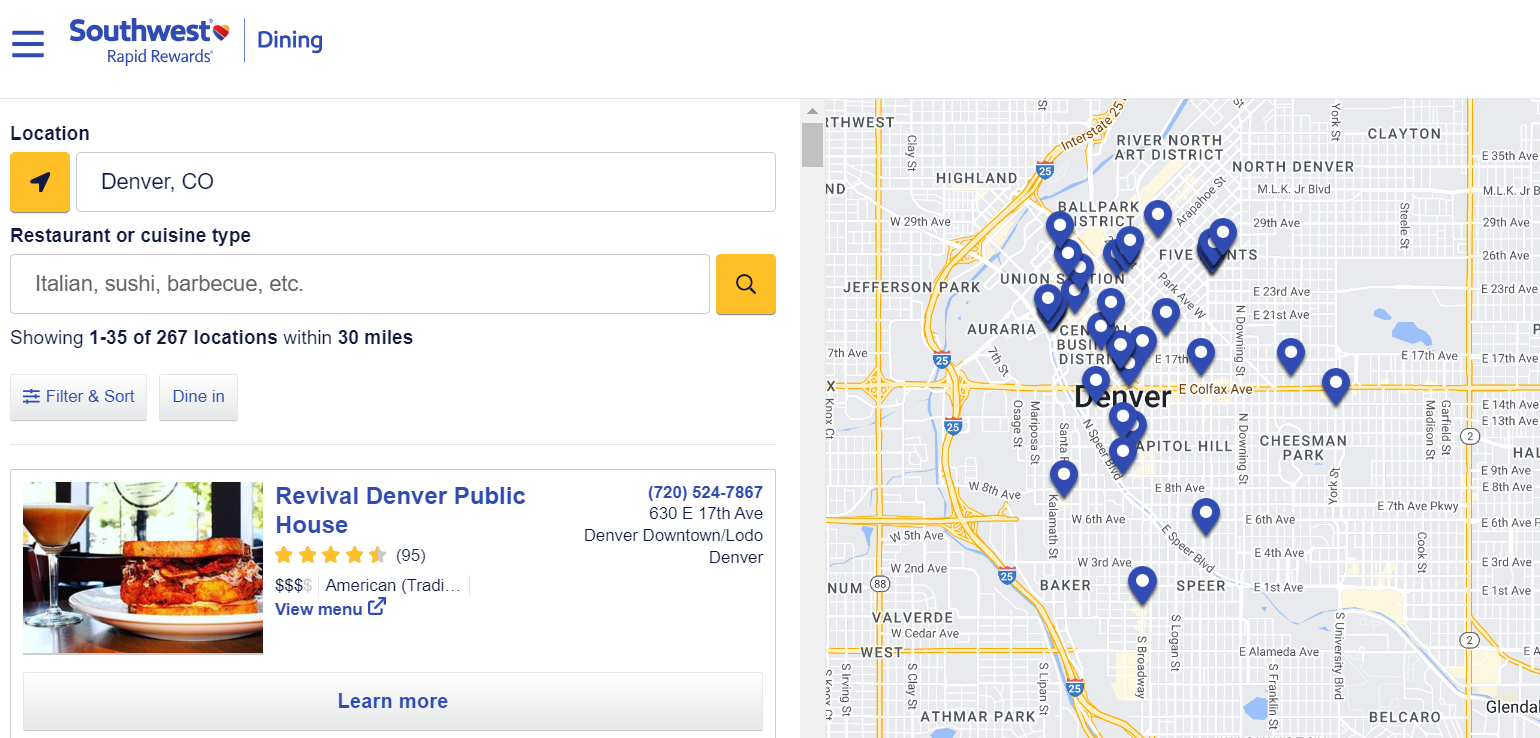This screenshot has width=1540, height=738.
Task: Click the external-link icon beside View menu
Action: [376, 605]
